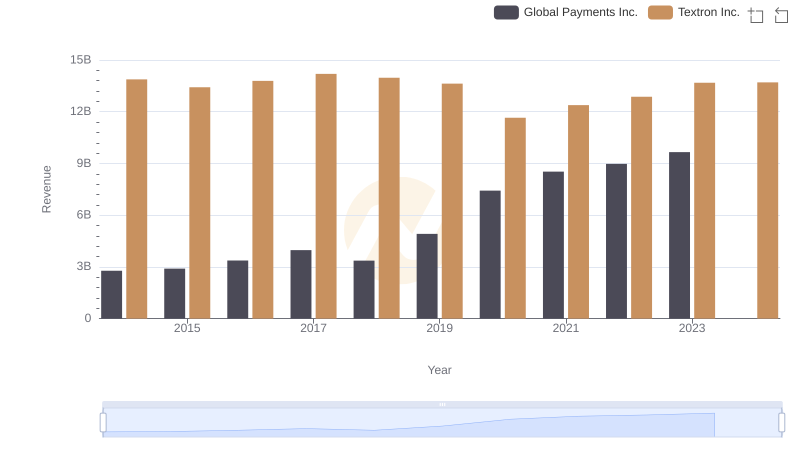Click the x-axis label 2021

566,328
